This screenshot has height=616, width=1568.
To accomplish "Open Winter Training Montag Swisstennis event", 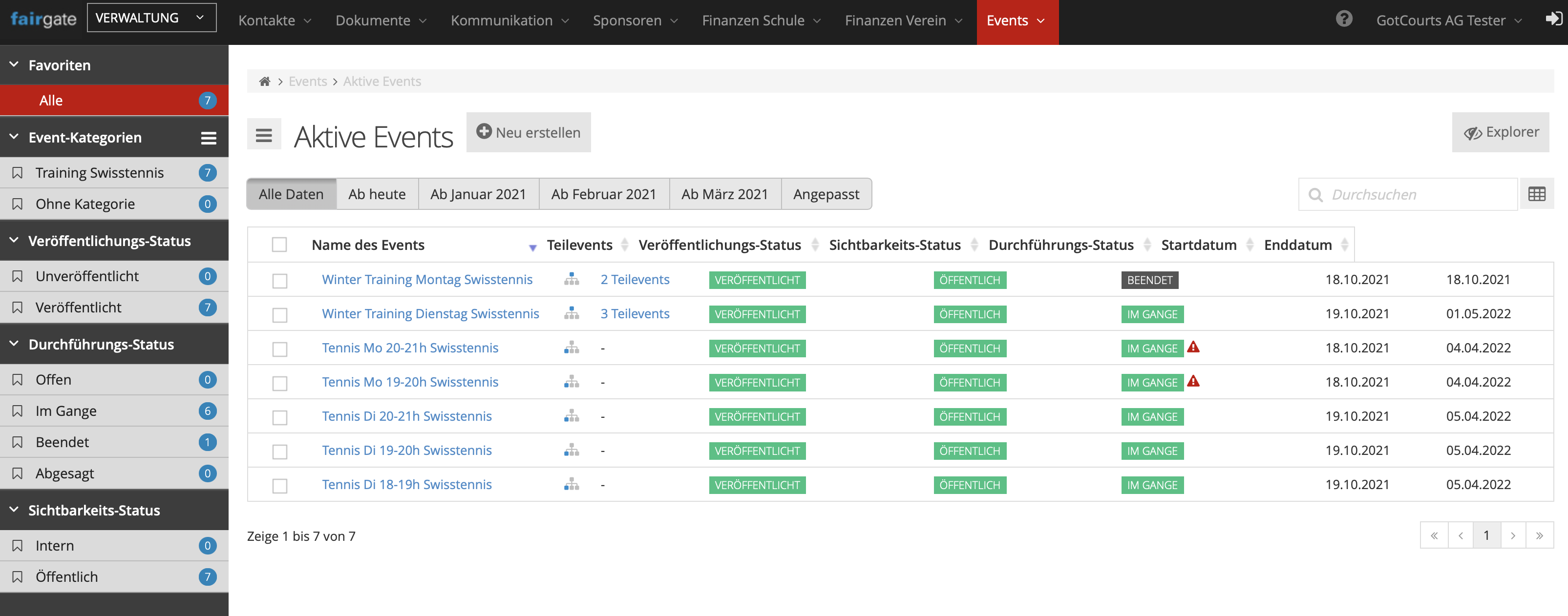I will tap(427, 279).
